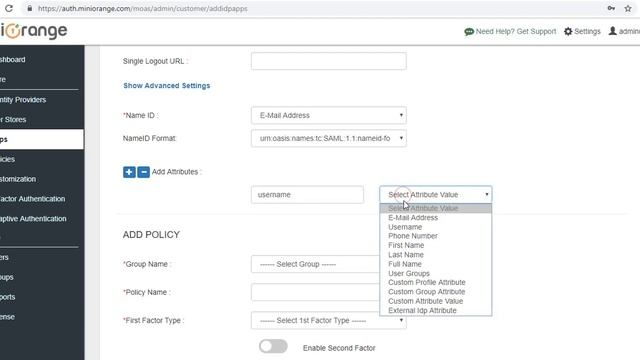
Task: Open the NameID Format dropdown
Action: [x=329, y=138]
